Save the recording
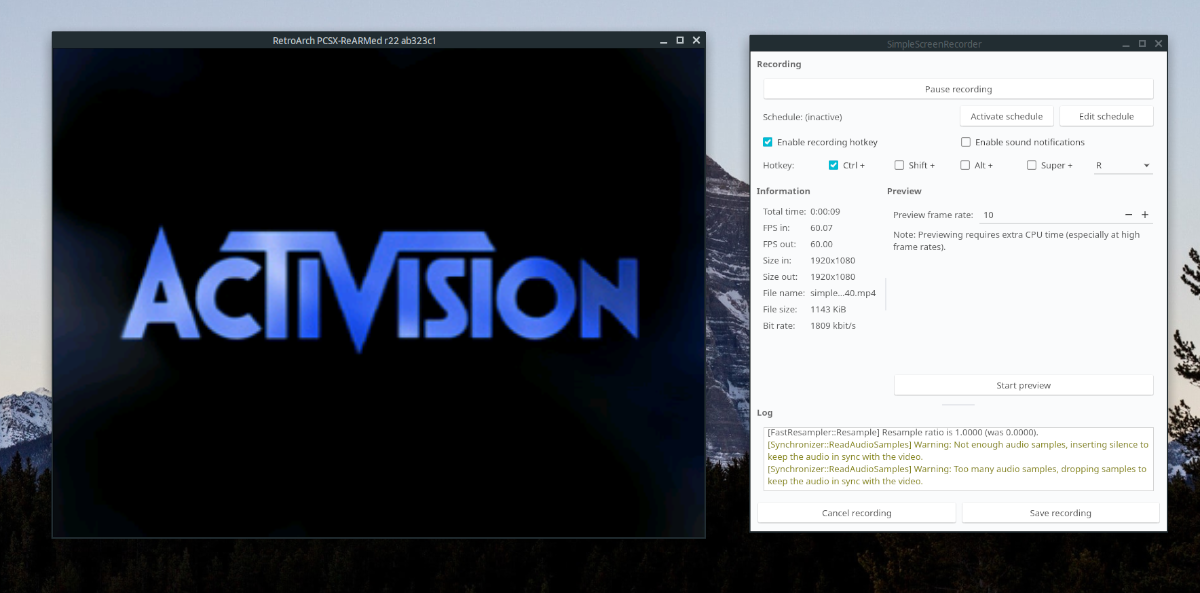This screenshot has width=1200, height=593. click(1060, 513)
